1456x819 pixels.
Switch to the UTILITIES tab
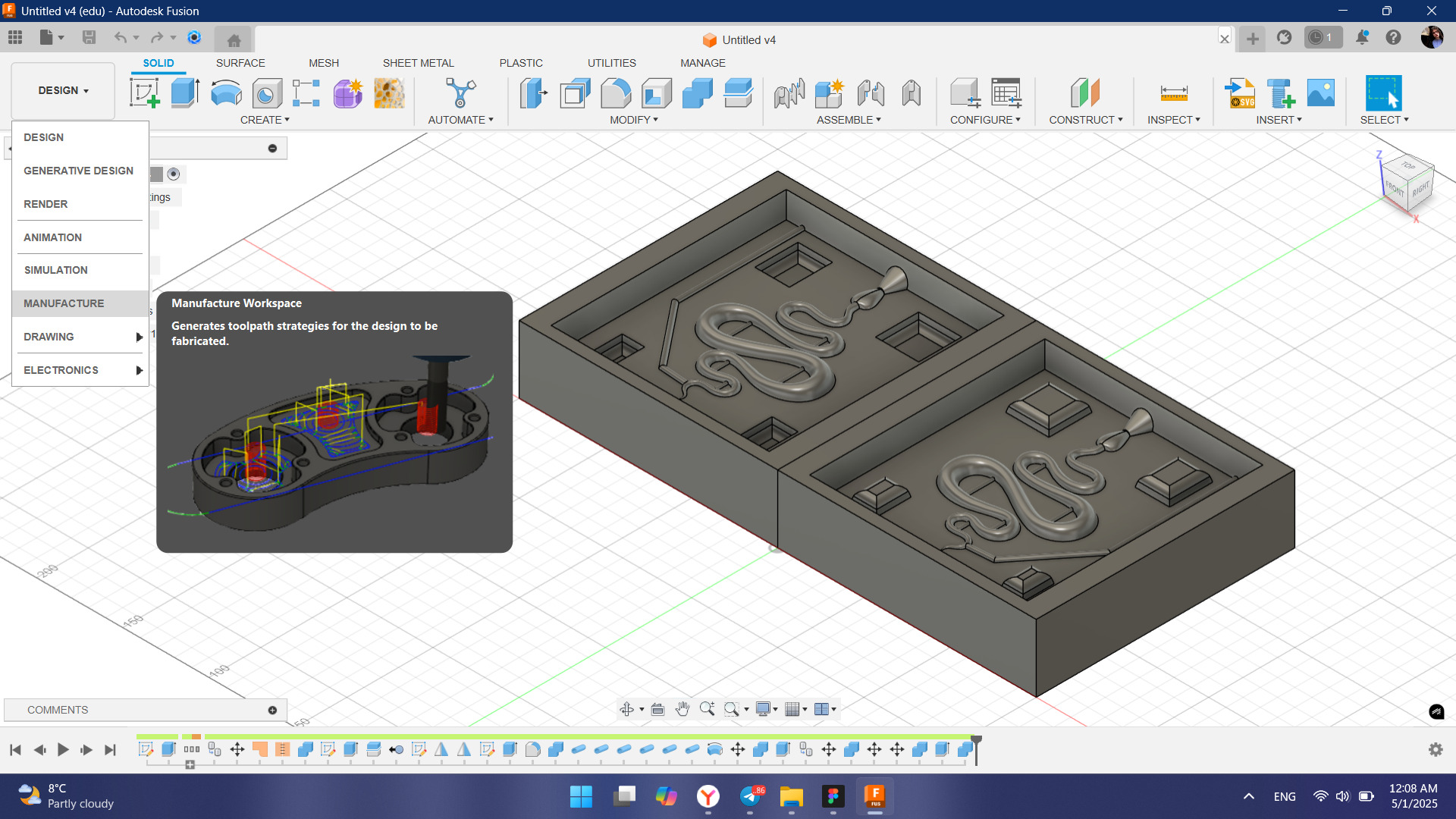point(612,63)
